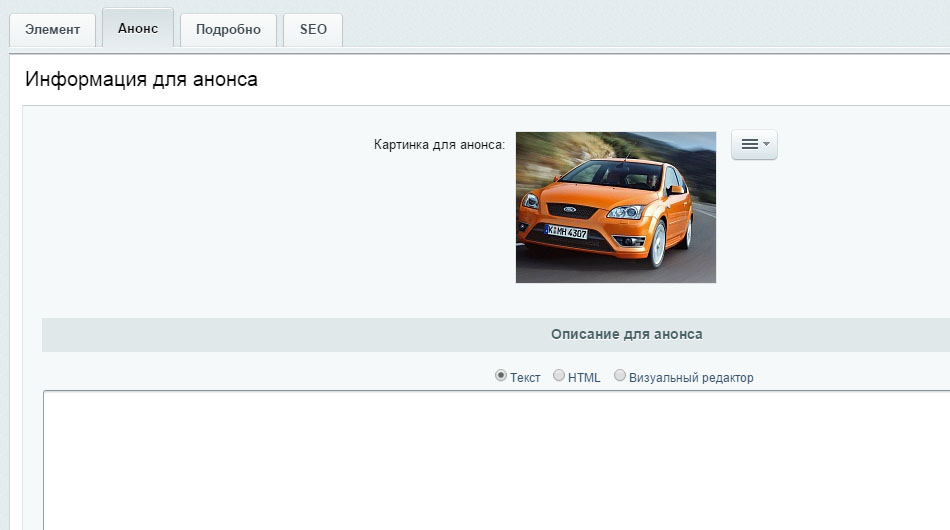Expand the small arrow beside the image menu
The image size is (950, 530).
767,145
